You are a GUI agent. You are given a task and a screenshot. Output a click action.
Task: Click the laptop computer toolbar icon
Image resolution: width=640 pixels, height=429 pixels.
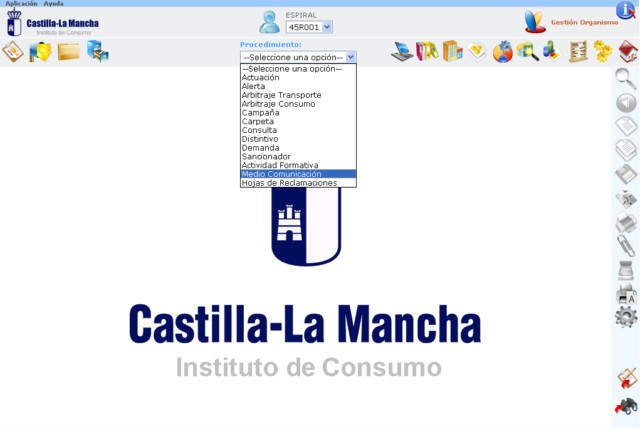(402, 52)
